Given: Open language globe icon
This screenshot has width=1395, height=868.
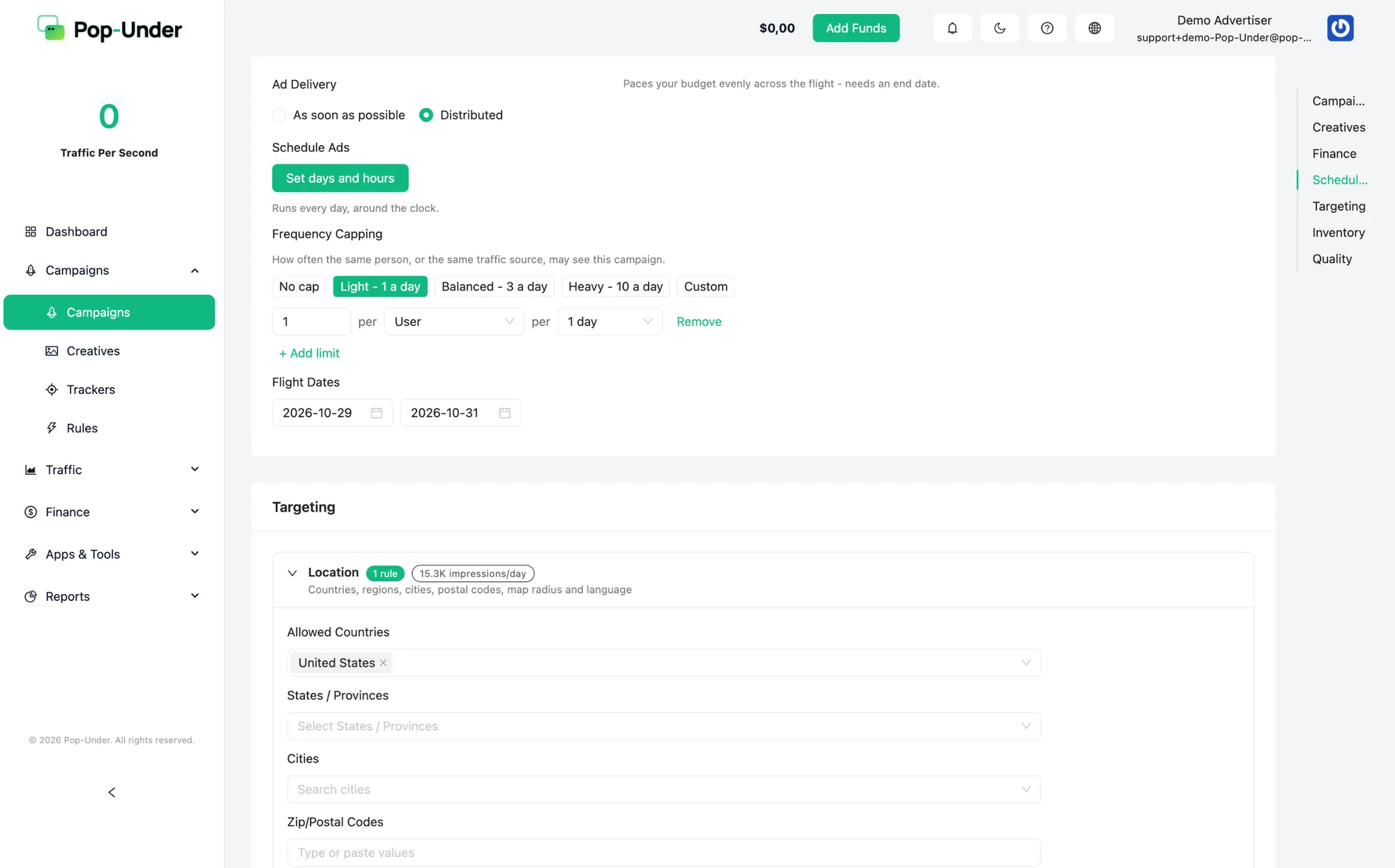Looking at the screenshot, I should coord(1094,28).
